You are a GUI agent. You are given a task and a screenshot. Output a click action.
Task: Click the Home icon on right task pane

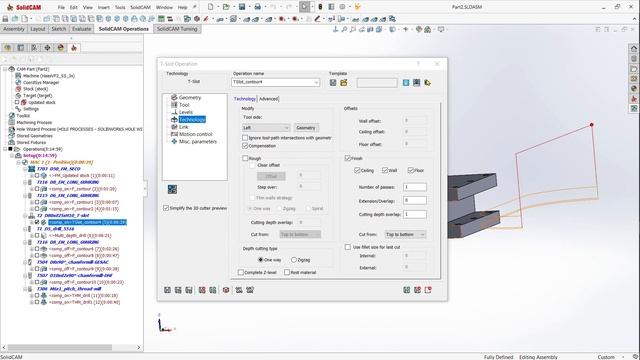[634, 48]
